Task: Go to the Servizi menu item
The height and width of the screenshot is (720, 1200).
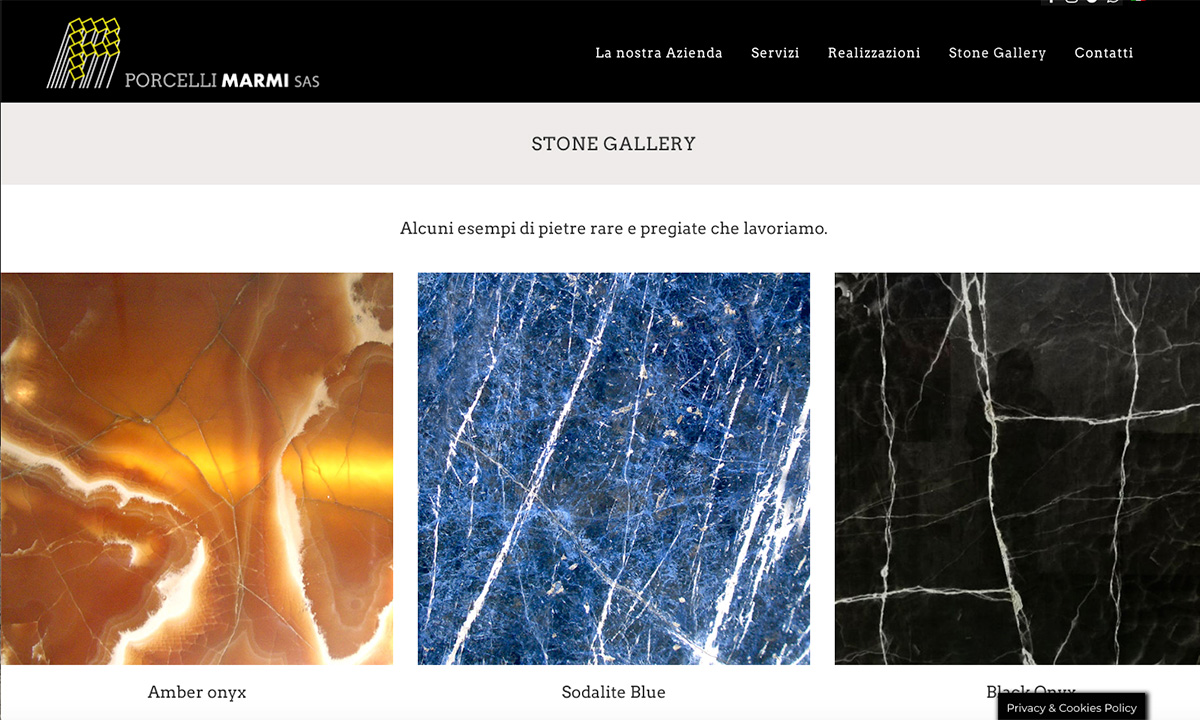Action: pos(775,53)
